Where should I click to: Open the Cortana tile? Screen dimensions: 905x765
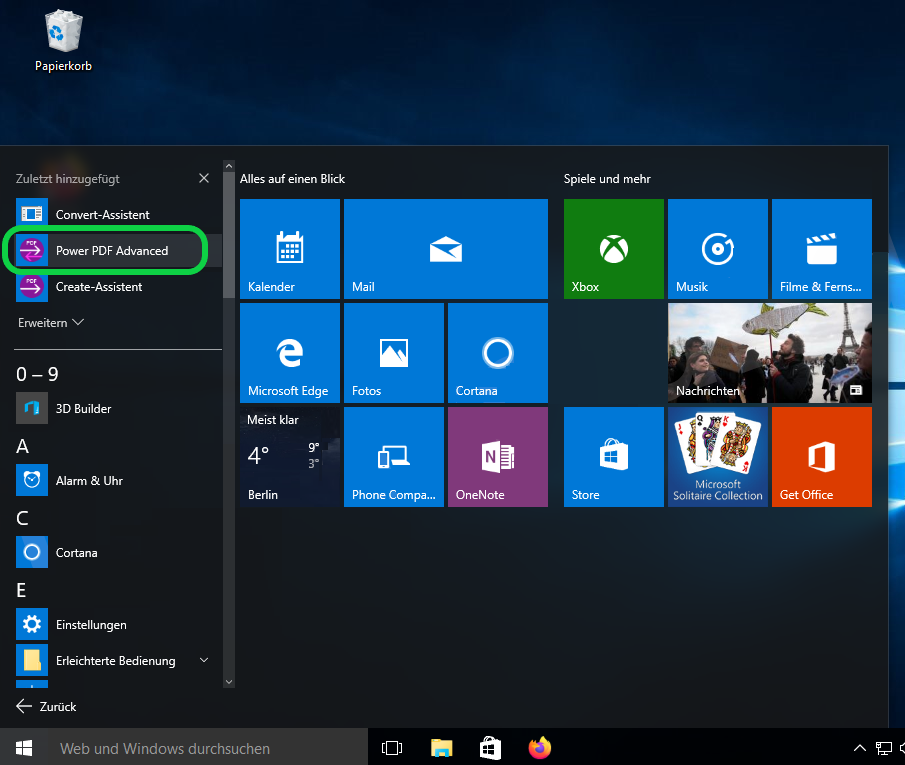(x=498, y=353)
